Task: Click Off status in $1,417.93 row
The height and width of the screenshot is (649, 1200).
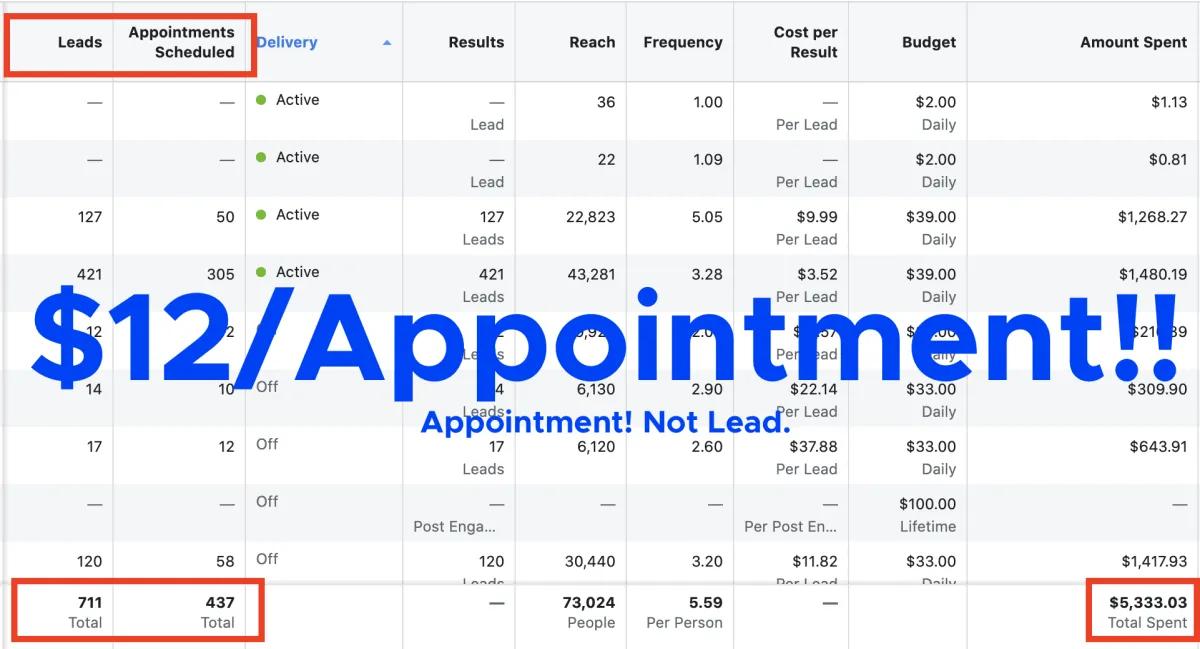Action: 267,559
